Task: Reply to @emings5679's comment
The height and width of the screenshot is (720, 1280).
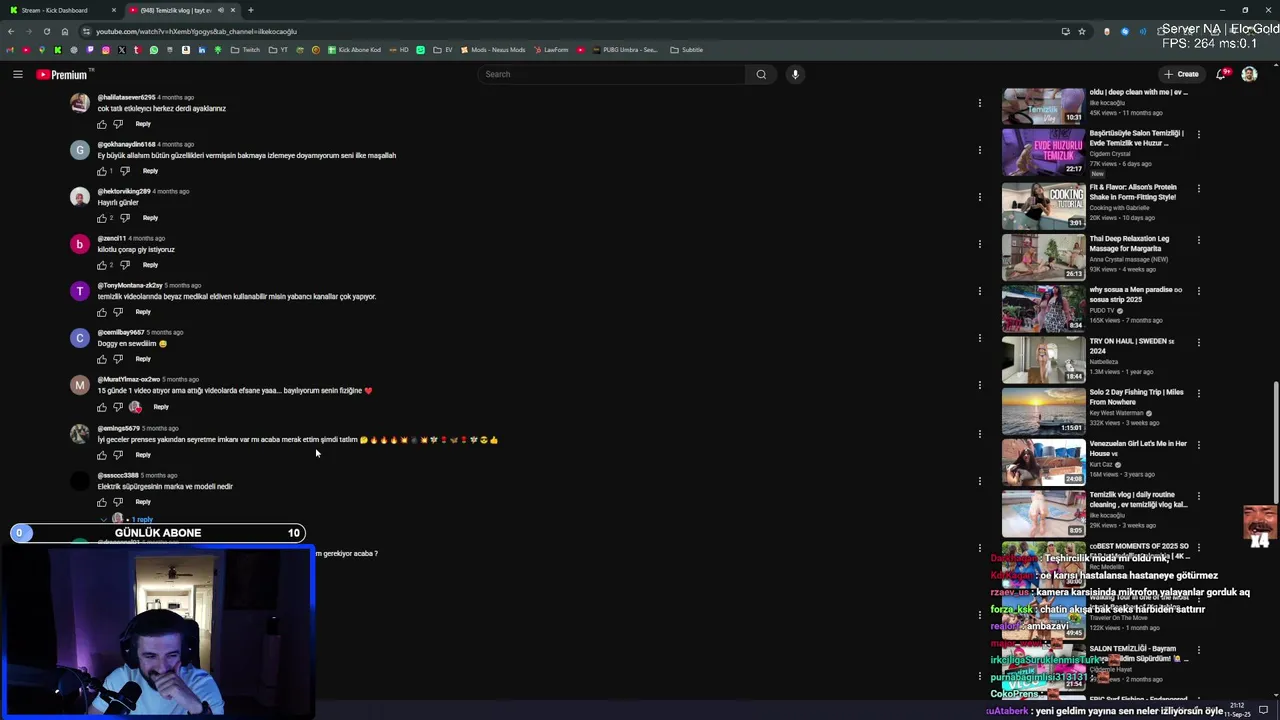Action: click(143, 455)
